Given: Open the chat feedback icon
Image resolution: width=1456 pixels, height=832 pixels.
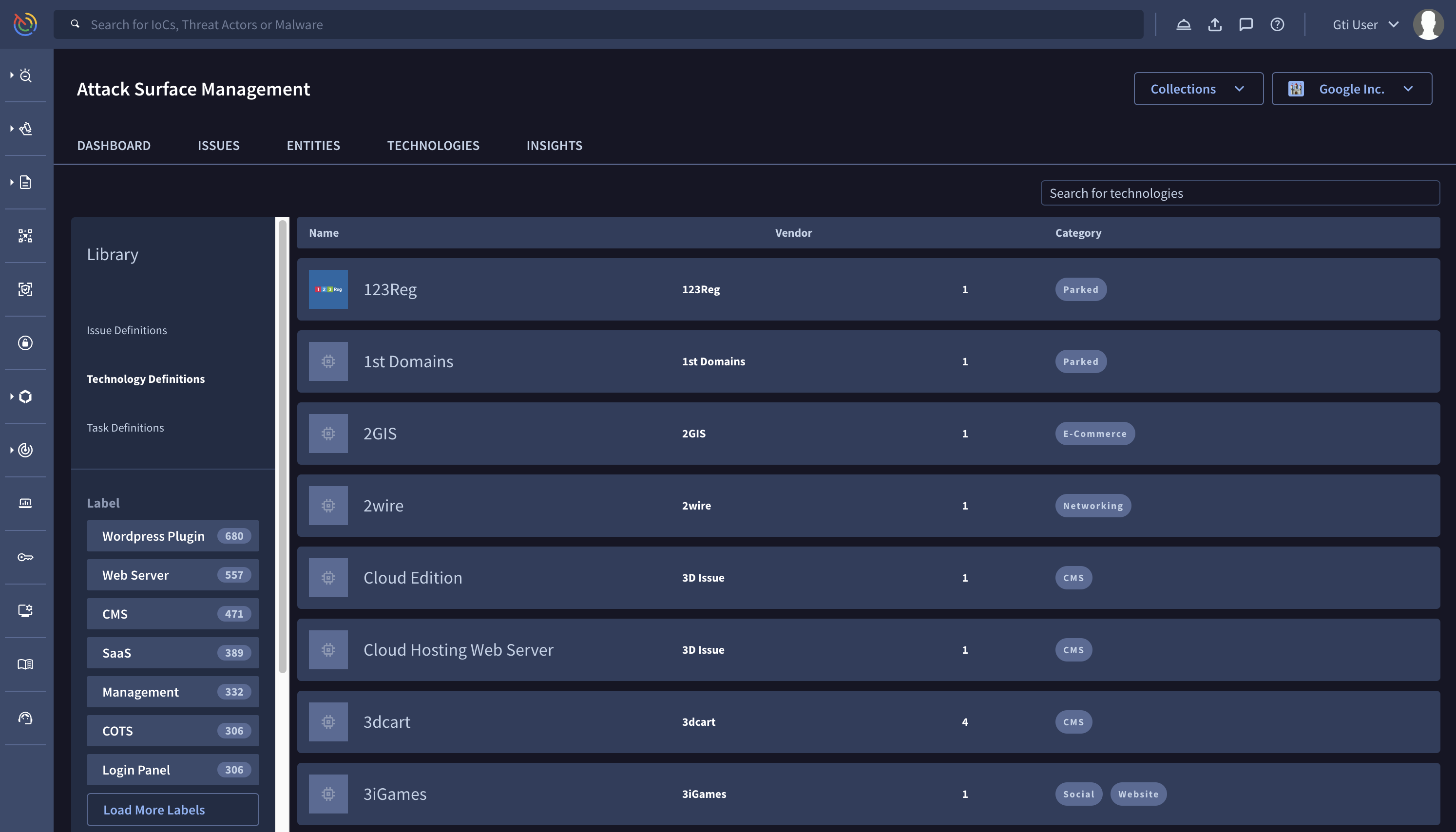Looking at the screenshot, I should point(1245,24).
